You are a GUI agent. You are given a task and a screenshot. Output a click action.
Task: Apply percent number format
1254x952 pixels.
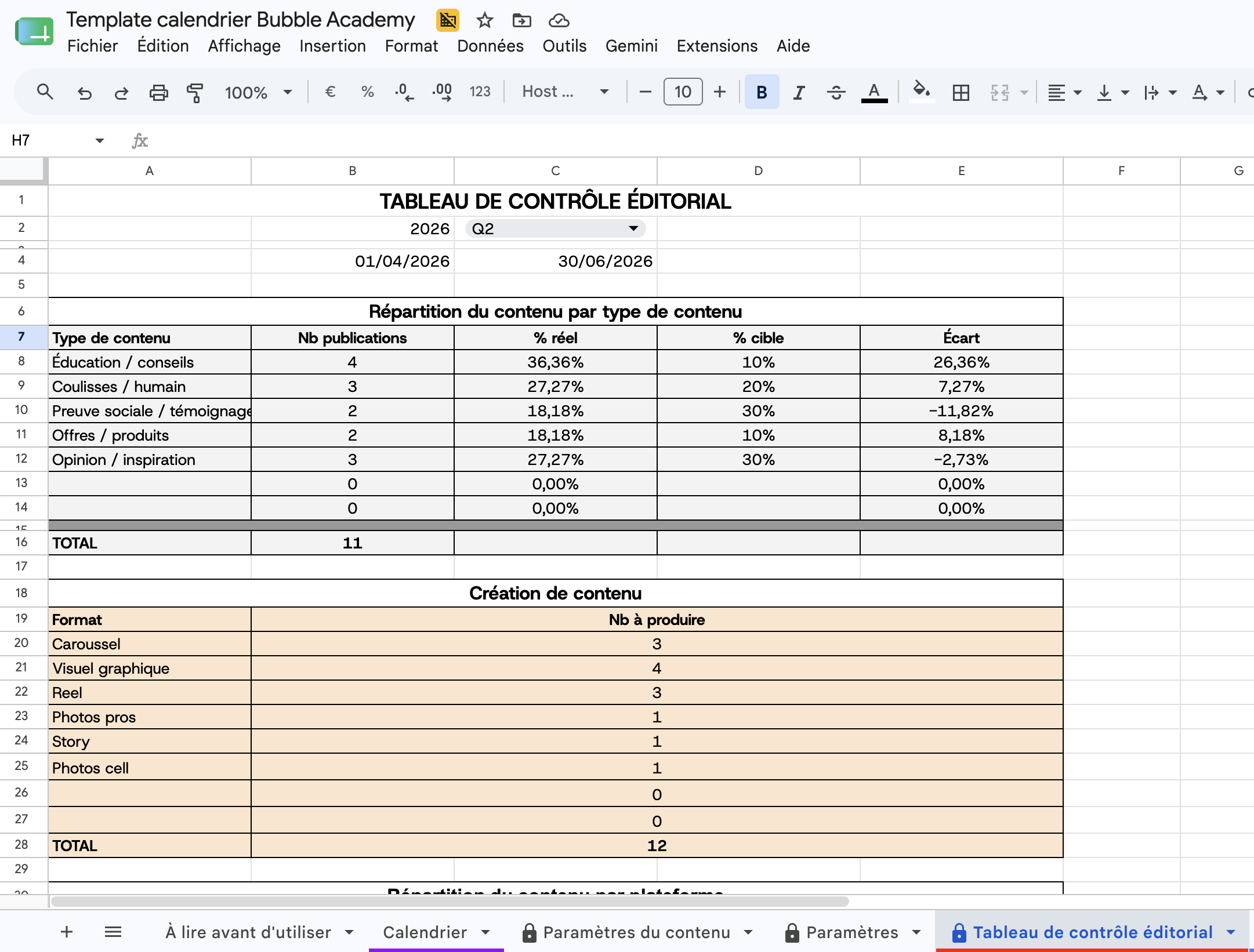coord(367,92)
